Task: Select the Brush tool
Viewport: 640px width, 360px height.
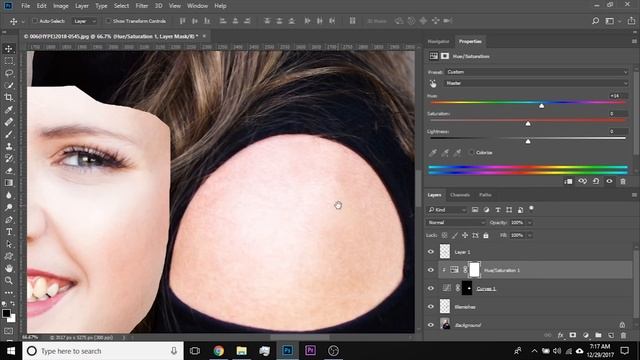Action: tap(9, 134)
